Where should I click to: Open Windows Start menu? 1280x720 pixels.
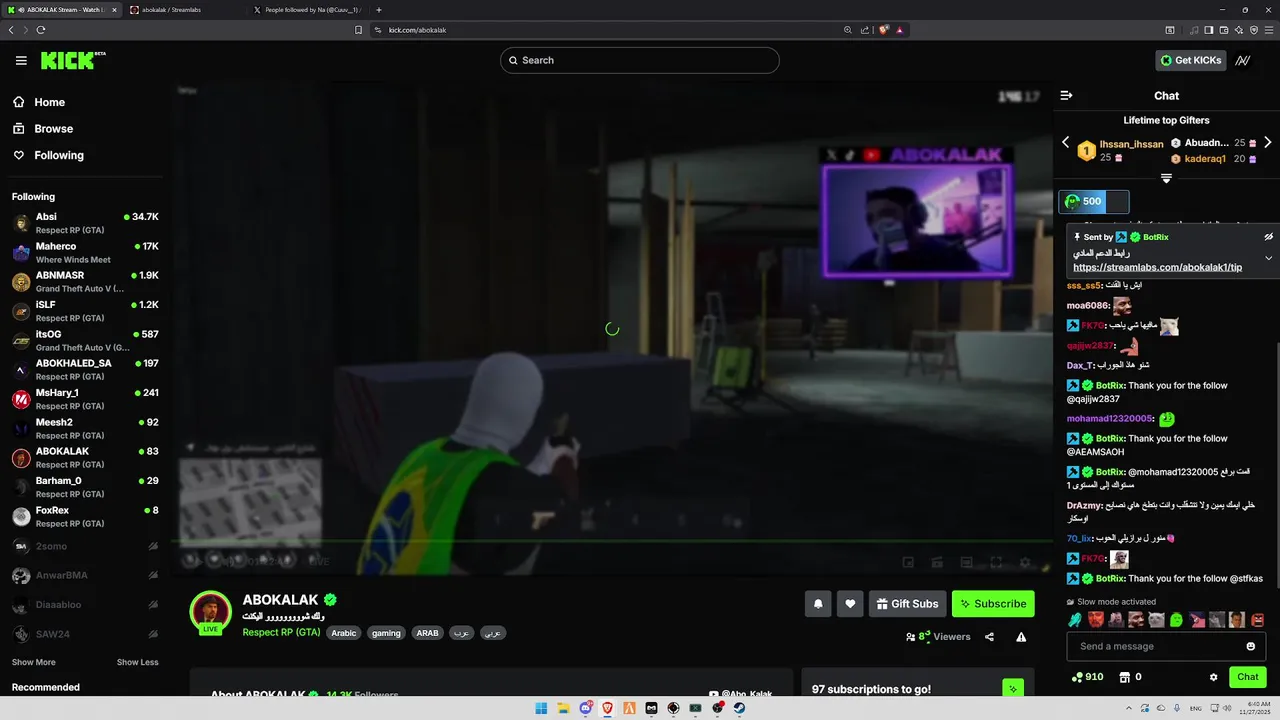click(541, 708)
